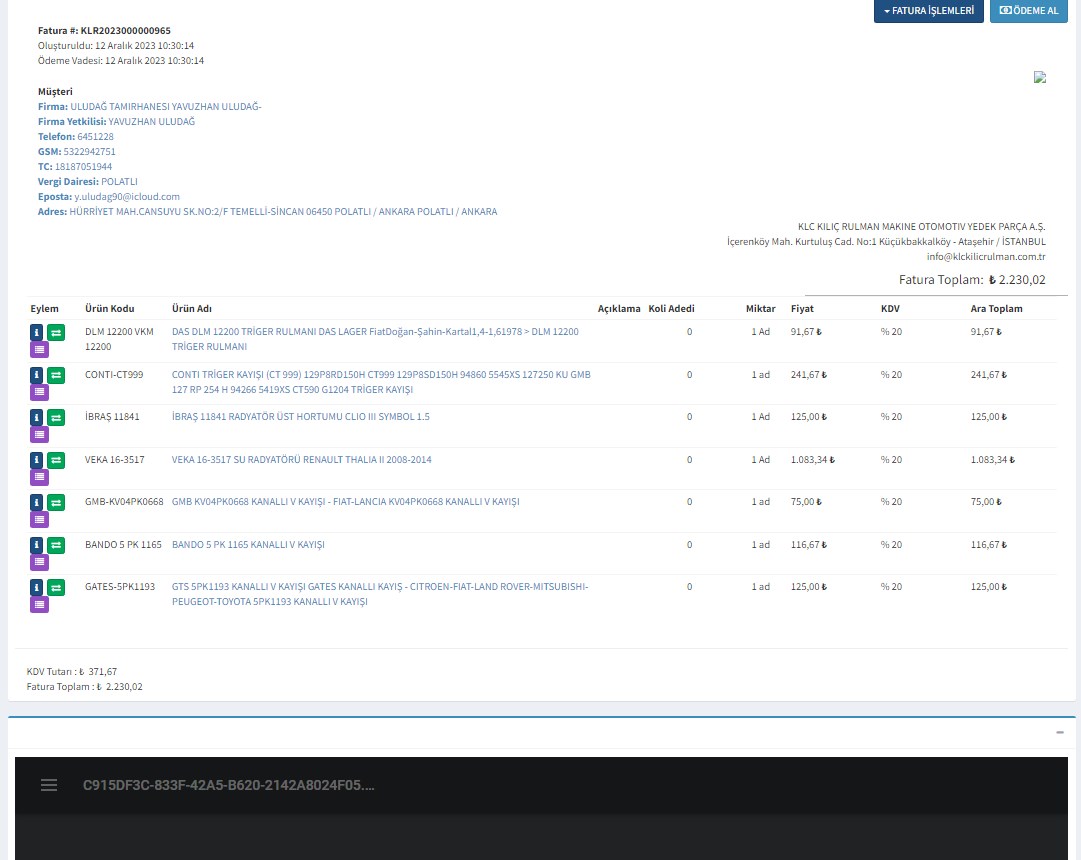Click info icon for DLM 12200 row
The height and width of the screenshot is (860, 1081).
pyautogui.click(x=37, y=332)
